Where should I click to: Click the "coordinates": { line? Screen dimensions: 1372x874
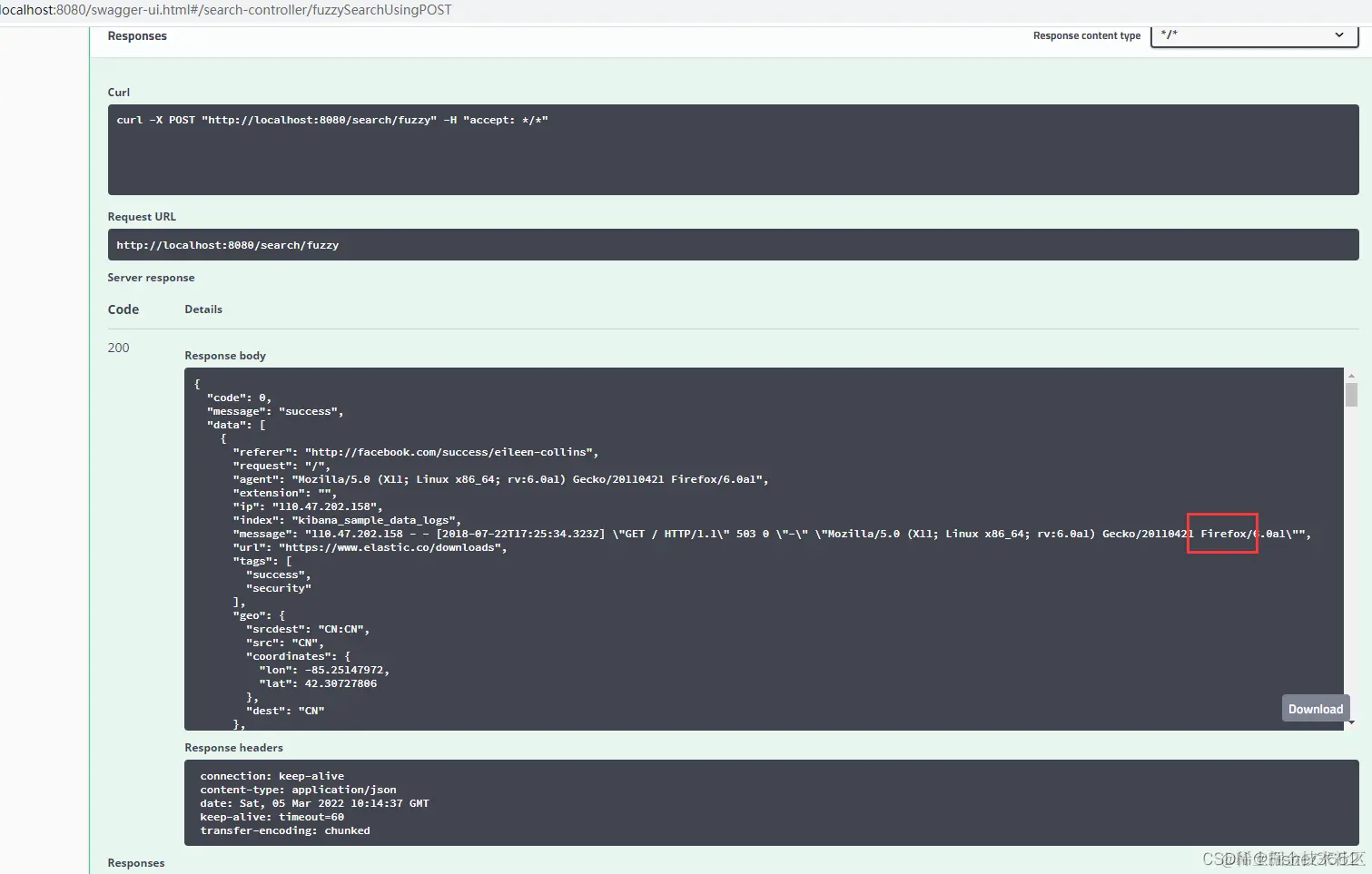(298, 656)
